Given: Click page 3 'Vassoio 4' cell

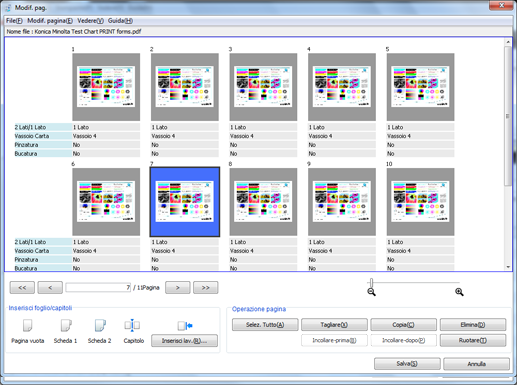Looking at the screenshot, I should 263,136.
